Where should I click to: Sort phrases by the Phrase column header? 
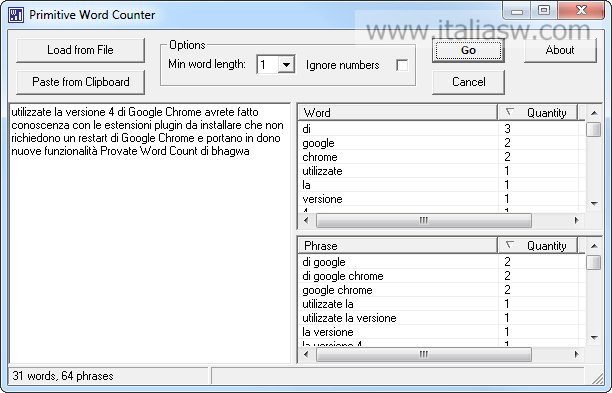tap(398, 245)
